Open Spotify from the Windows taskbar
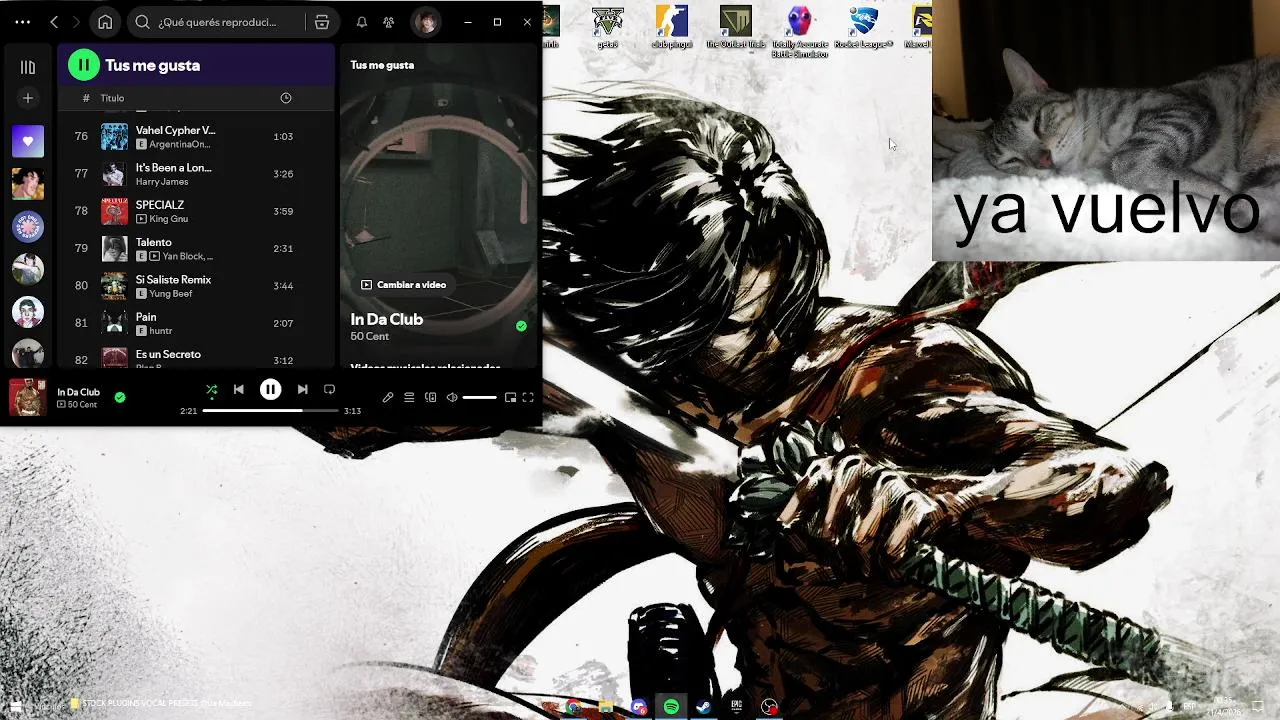This screenshot has width=1280, height=720. (x=671, y=706)
